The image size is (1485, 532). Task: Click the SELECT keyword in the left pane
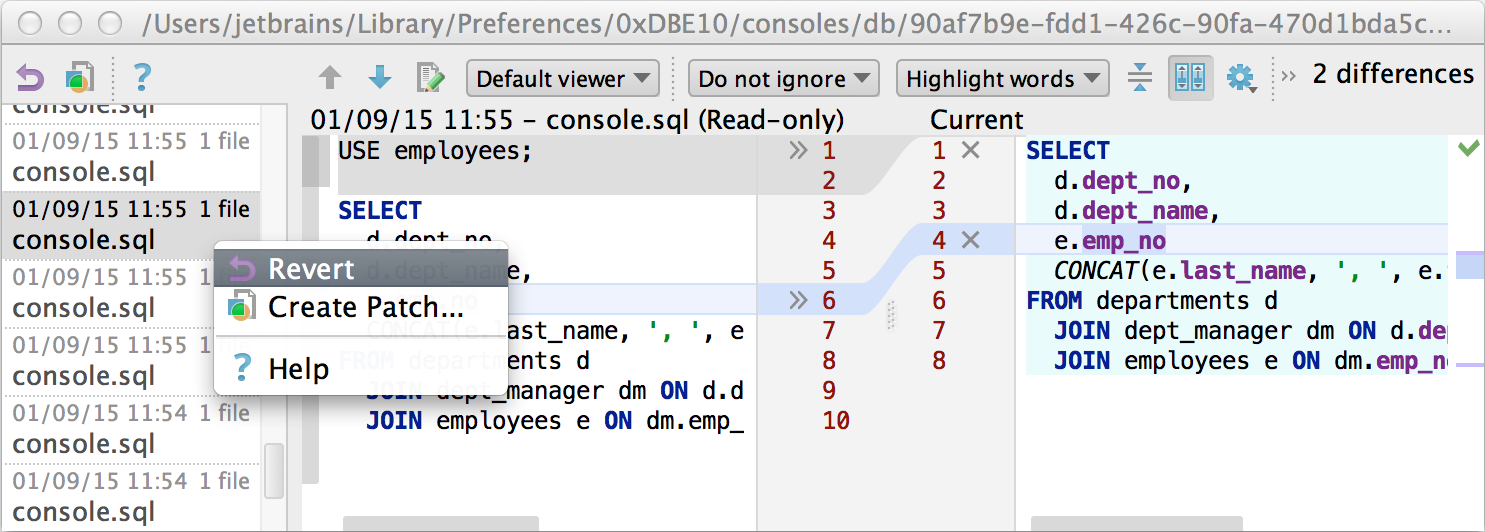(x=380, y=210)
